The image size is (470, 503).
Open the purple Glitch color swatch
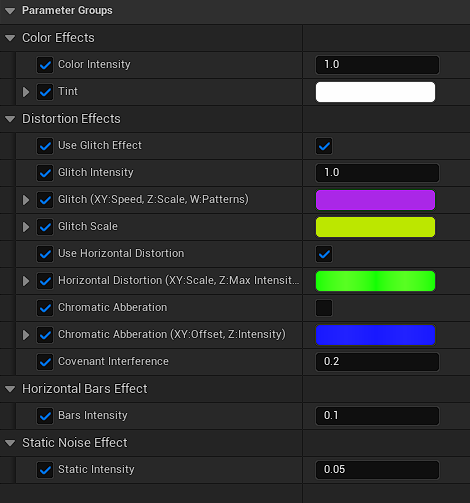pyautogui.click(x=375, y=200)
